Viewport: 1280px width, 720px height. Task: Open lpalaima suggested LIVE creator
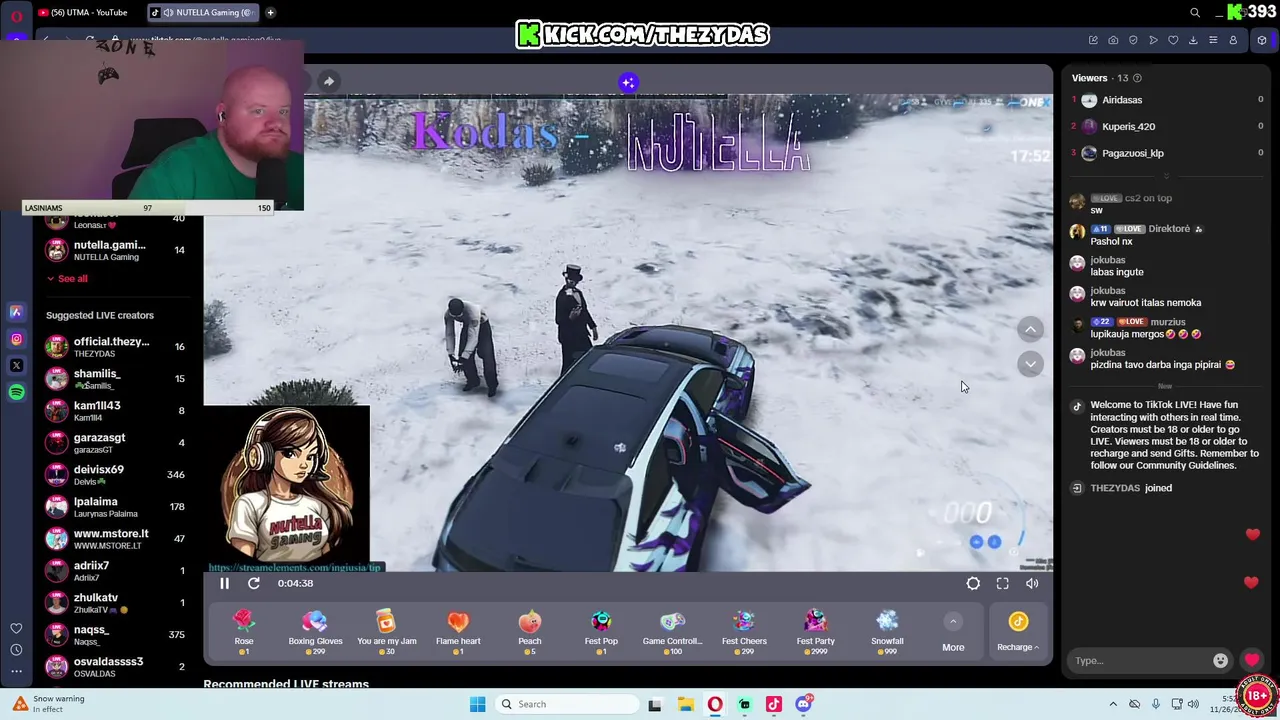(115, 507)
